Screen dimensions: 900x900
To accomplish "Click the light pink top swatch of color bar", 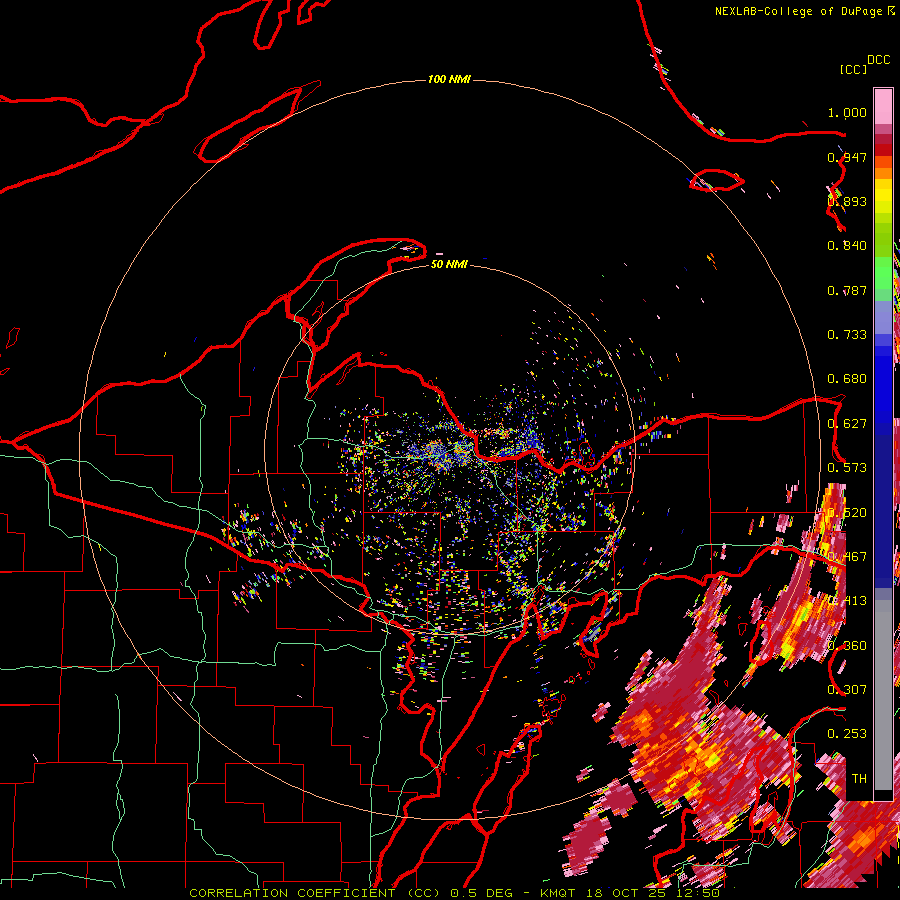I will pos(883,106).
